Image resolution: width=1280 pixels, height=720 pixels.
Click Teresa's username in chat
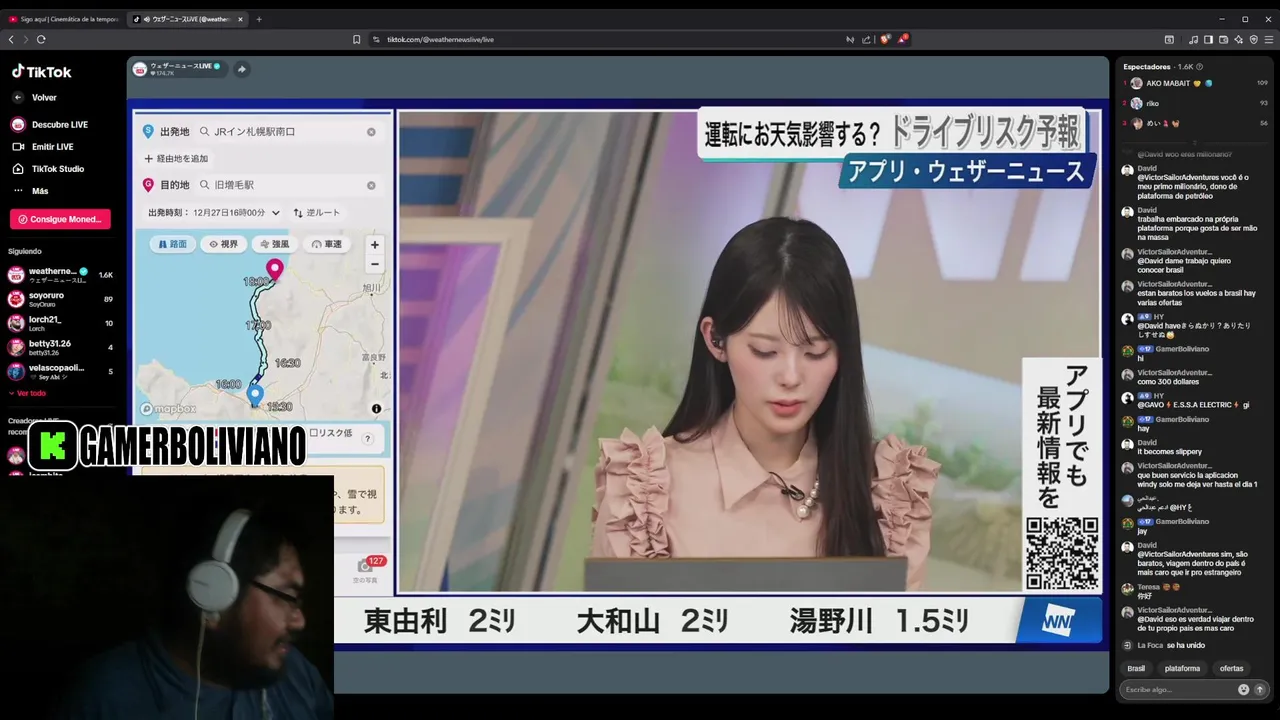[x=1148, y=587]
